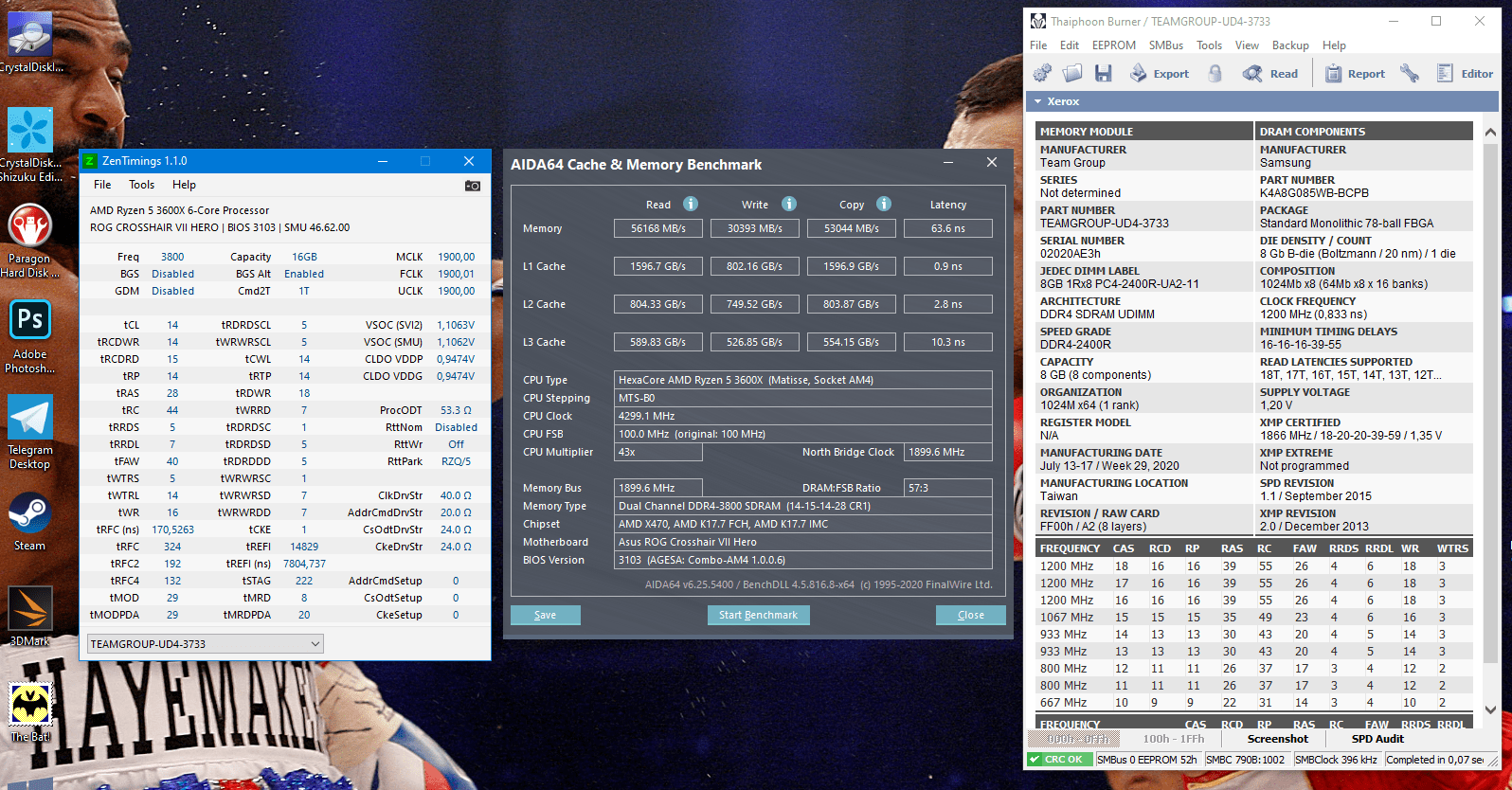Click the AIDA64 Close button
This screenshot has width=1512, height=790.
[971, 615]
